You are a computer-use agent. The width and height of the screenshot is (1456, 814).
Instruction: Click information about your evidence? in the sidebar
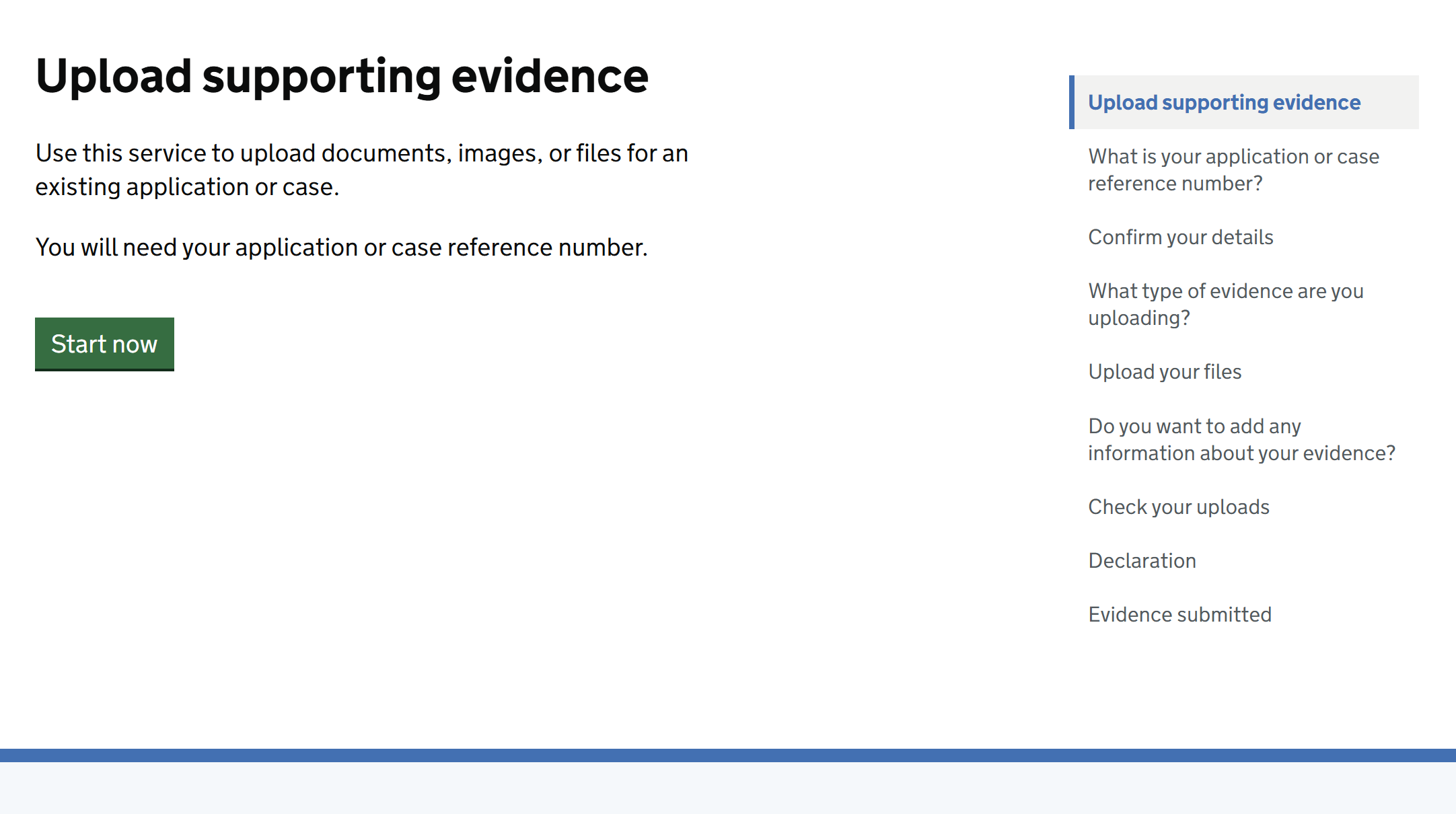(1241, 453)
